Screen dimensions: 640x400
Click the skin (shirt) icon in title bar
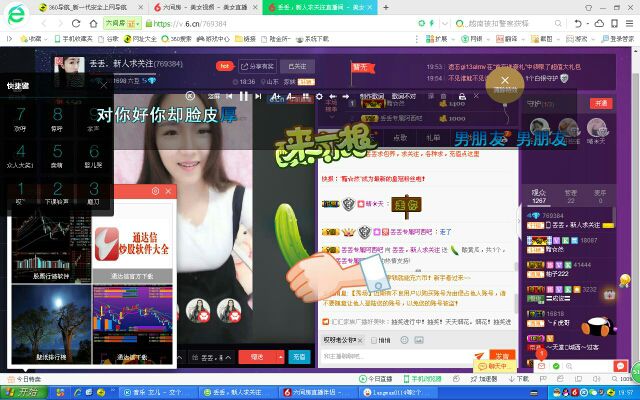[x=589, y=7]
